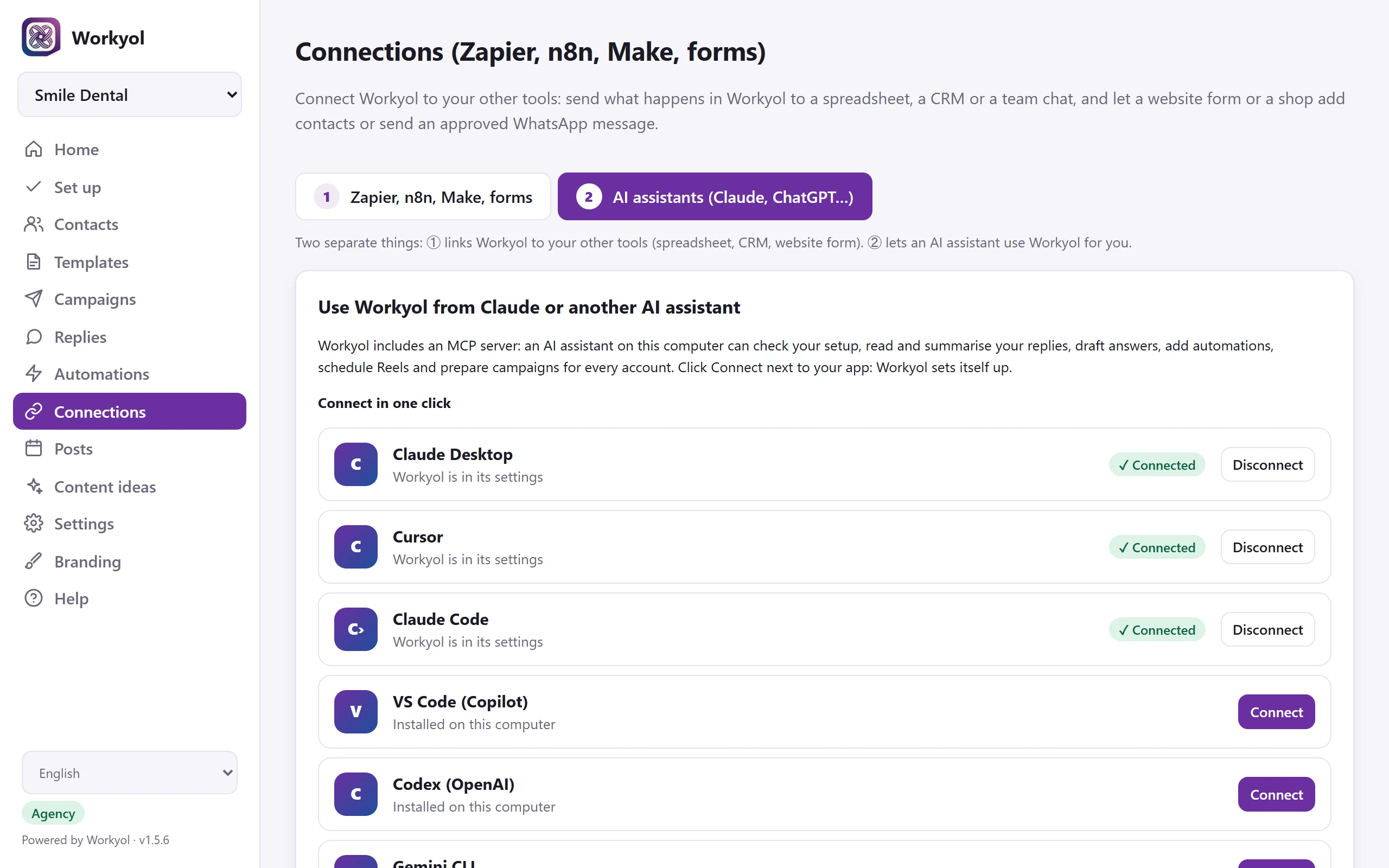This screenshot has height=868, width=1389.
Task: Open Home via its house icon
Action: click(x=34, y=149)
